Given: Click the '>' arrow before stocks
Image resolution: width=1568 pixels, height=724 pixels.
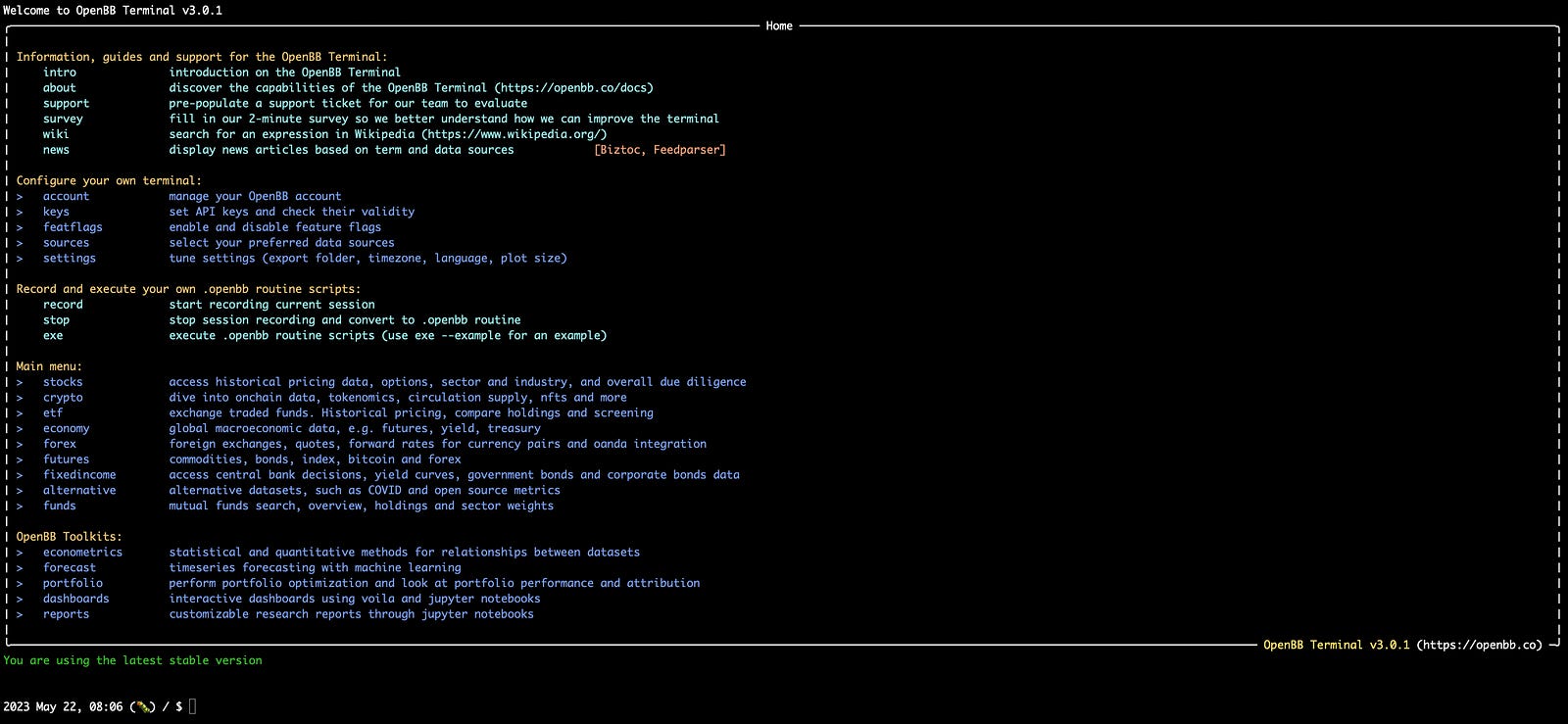Looking at the screenshot, I should (x=20, y=382).
